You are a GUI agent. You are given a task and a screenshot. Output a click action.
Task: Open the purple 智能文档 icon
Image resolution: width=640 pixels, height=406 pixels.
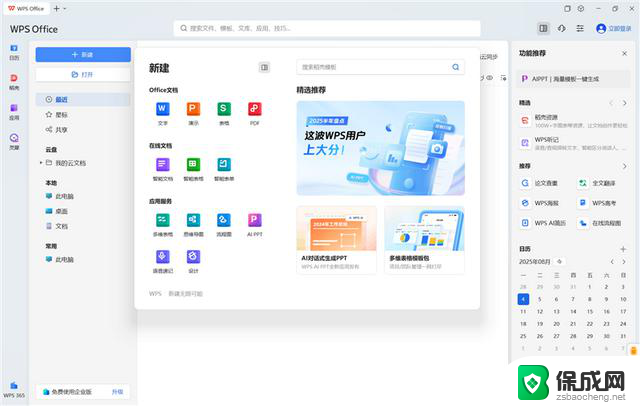pyautogui.click(x=162, y=164)
